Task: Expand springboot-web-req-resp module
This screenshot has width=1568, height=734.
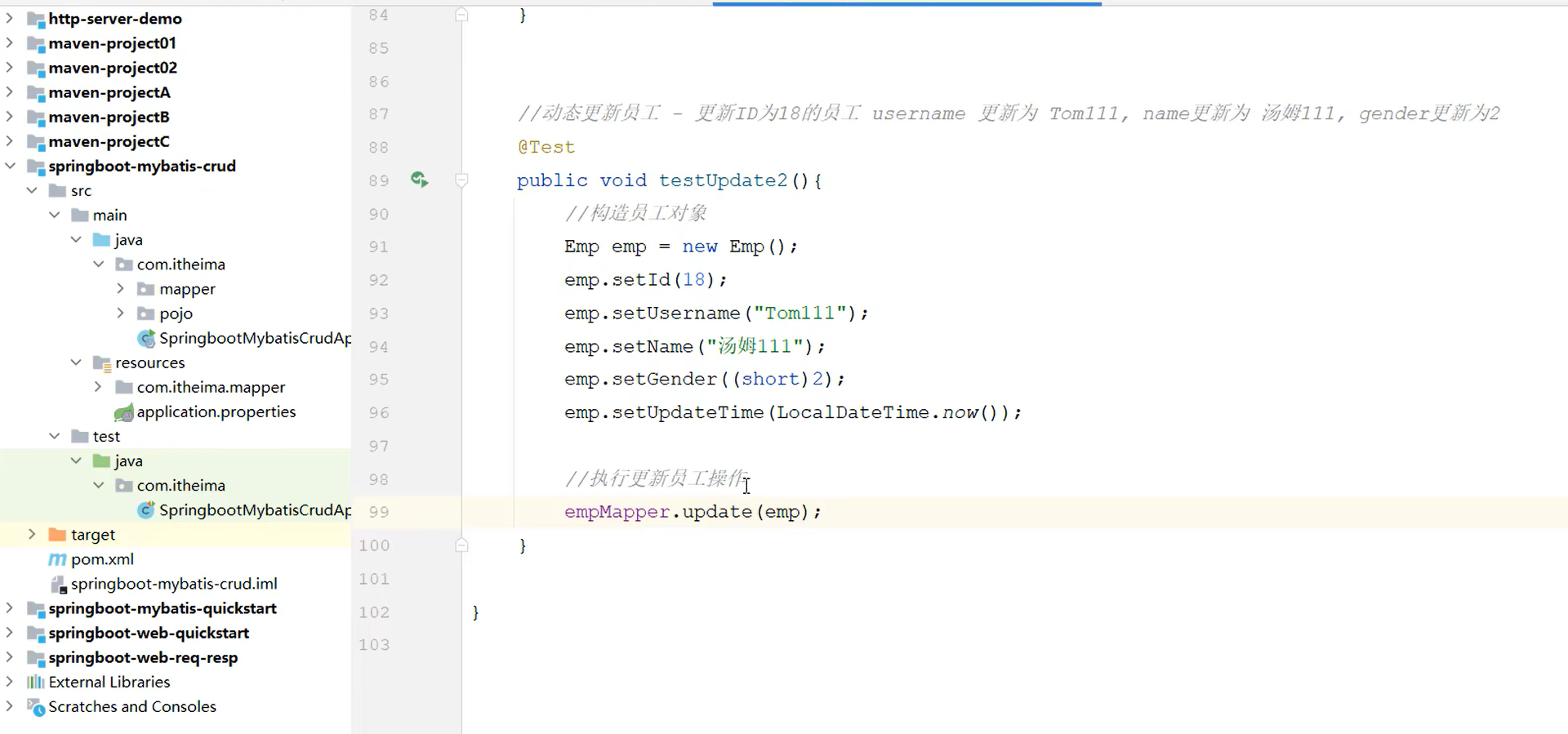Action: click(10, 656)
